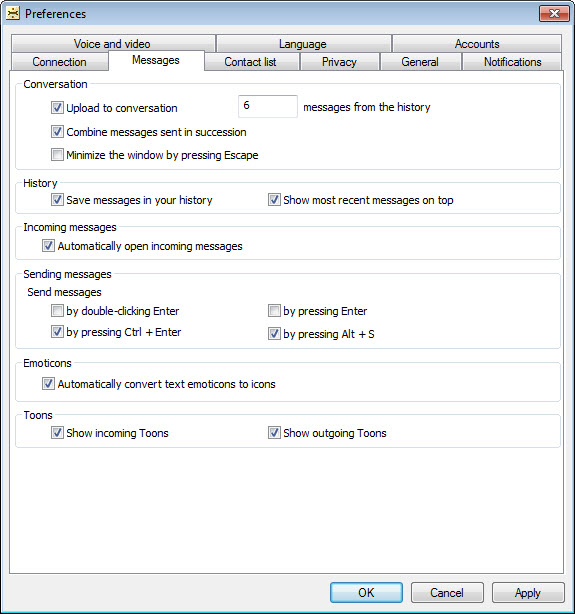Enable sending by double-clicking Enter
This screenshot has height=614, width=575.
57,311
